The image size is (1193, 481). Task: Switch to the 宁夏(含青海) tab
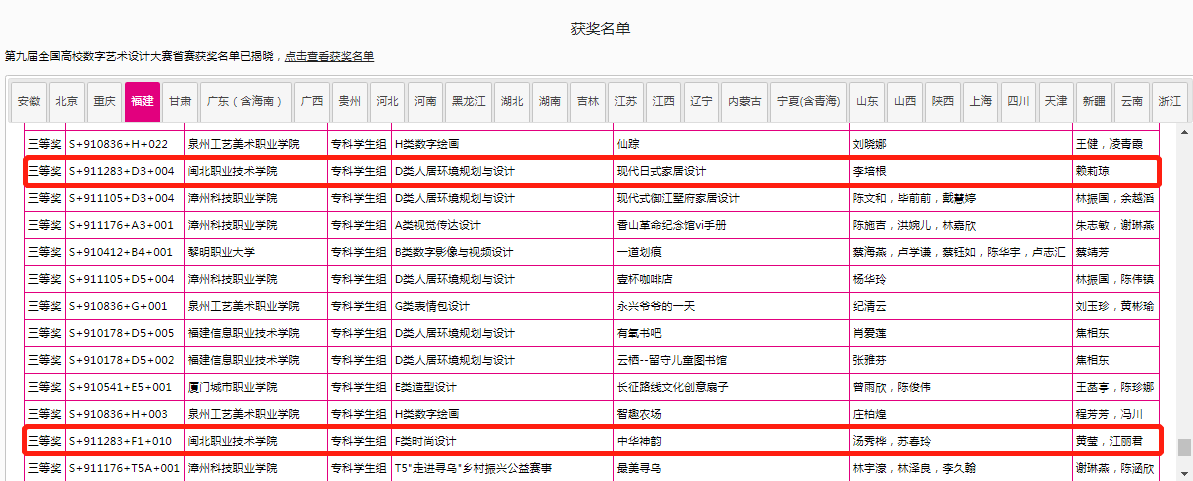click(808, 101)
